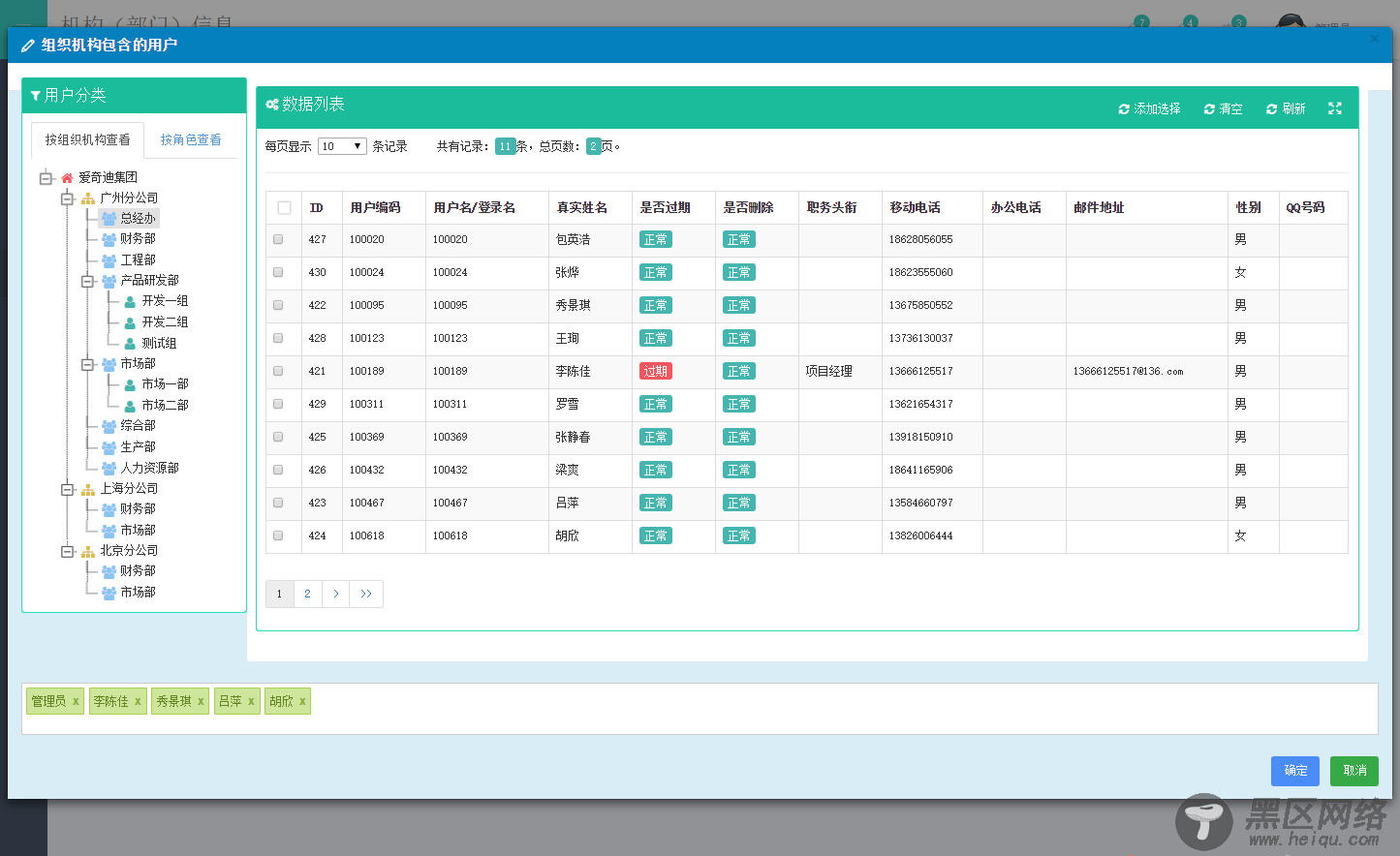
Task: Remove the 胡欣 tag with its x
Action: 302,702
